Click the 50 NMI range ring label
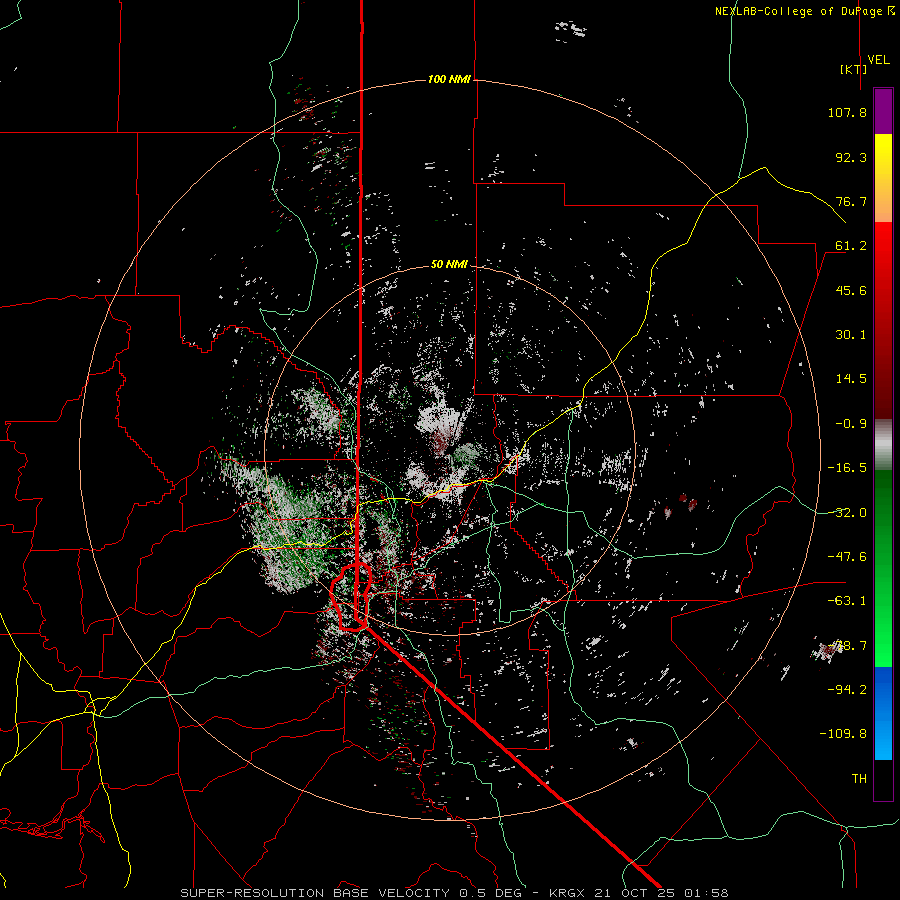900x900 pixels. (449, 264)
